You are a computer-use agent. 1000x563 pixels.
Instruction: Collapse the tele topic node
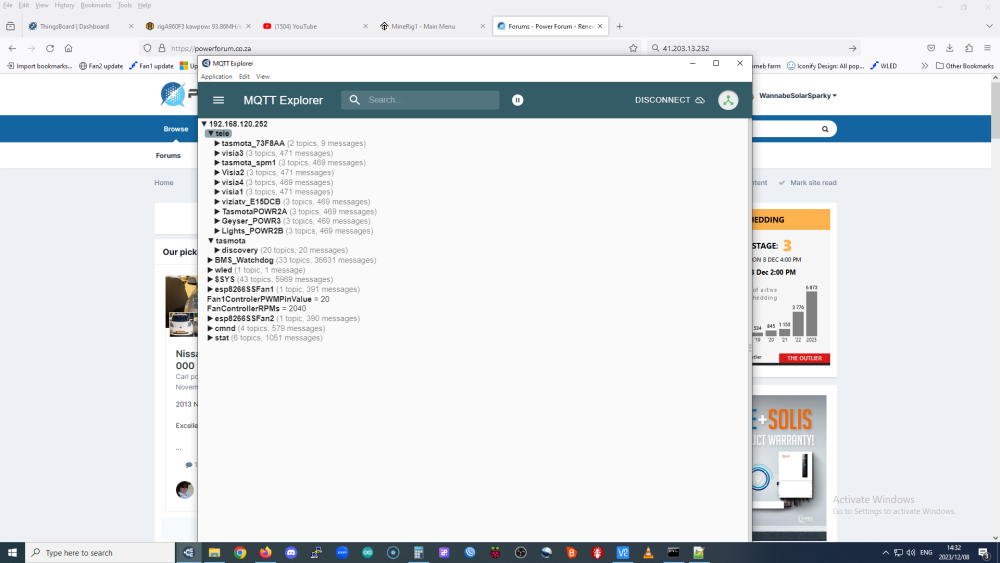pos(210,133)
